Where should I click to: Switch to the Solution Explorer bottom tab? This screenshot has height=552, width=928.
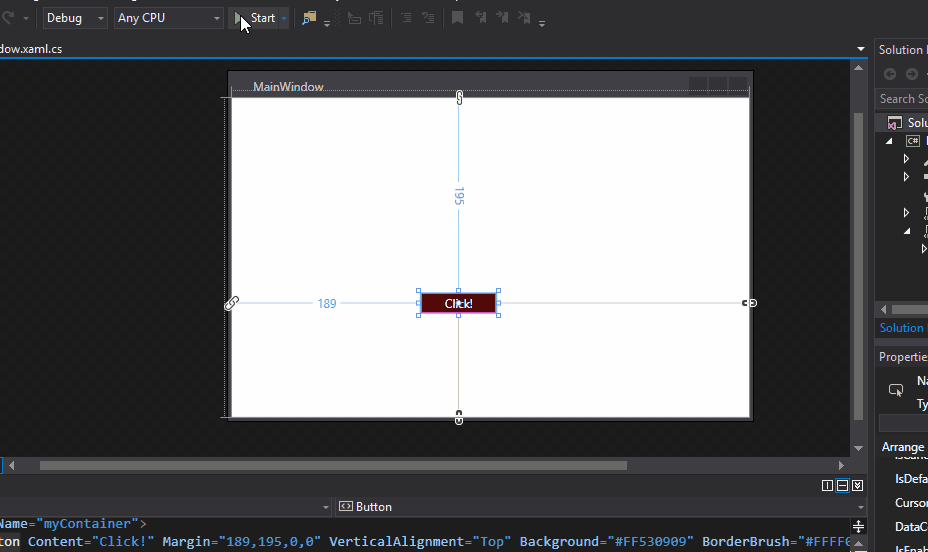click(901, 328)
